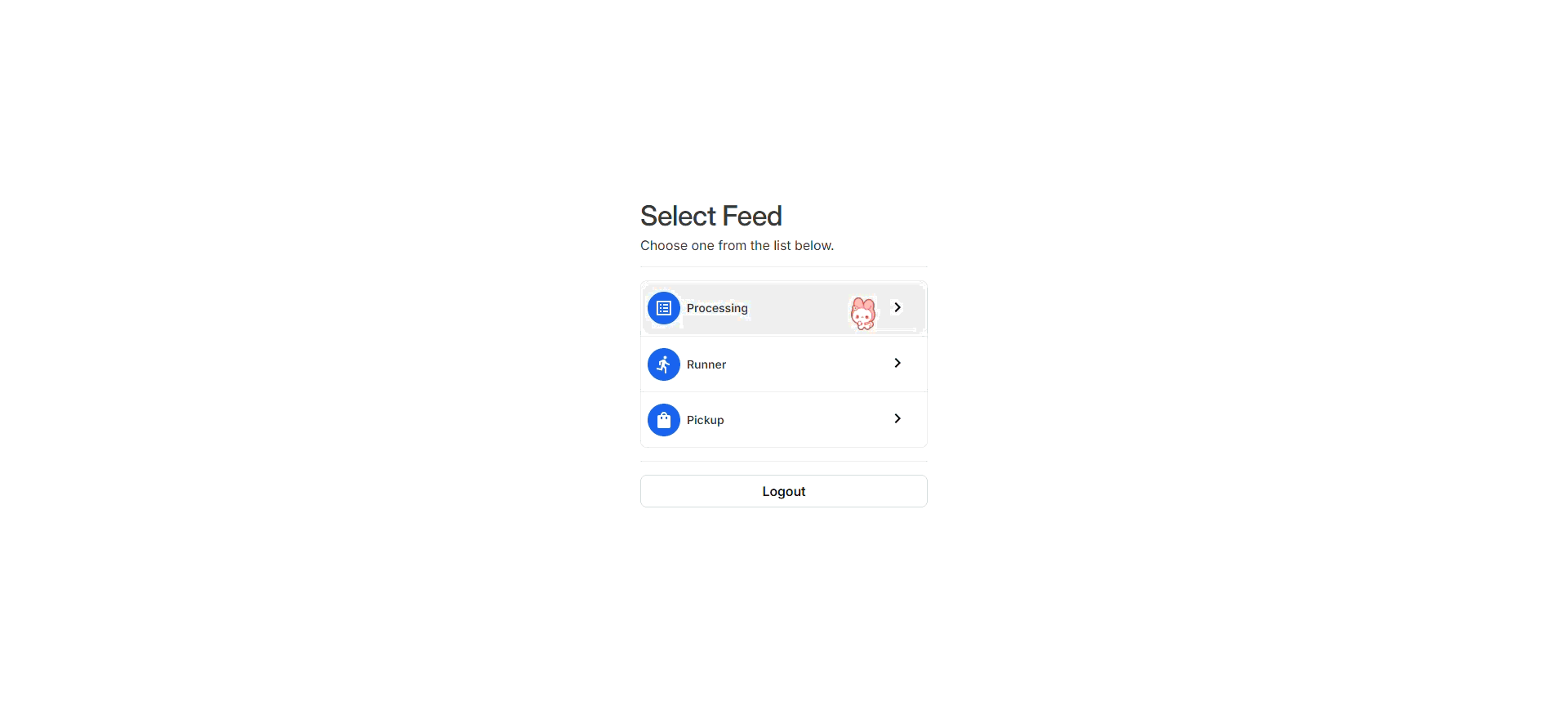Viewport: 1568px width, 706px height.
Task: Expand the Processing feed chevron
Action: click(897, 307)
